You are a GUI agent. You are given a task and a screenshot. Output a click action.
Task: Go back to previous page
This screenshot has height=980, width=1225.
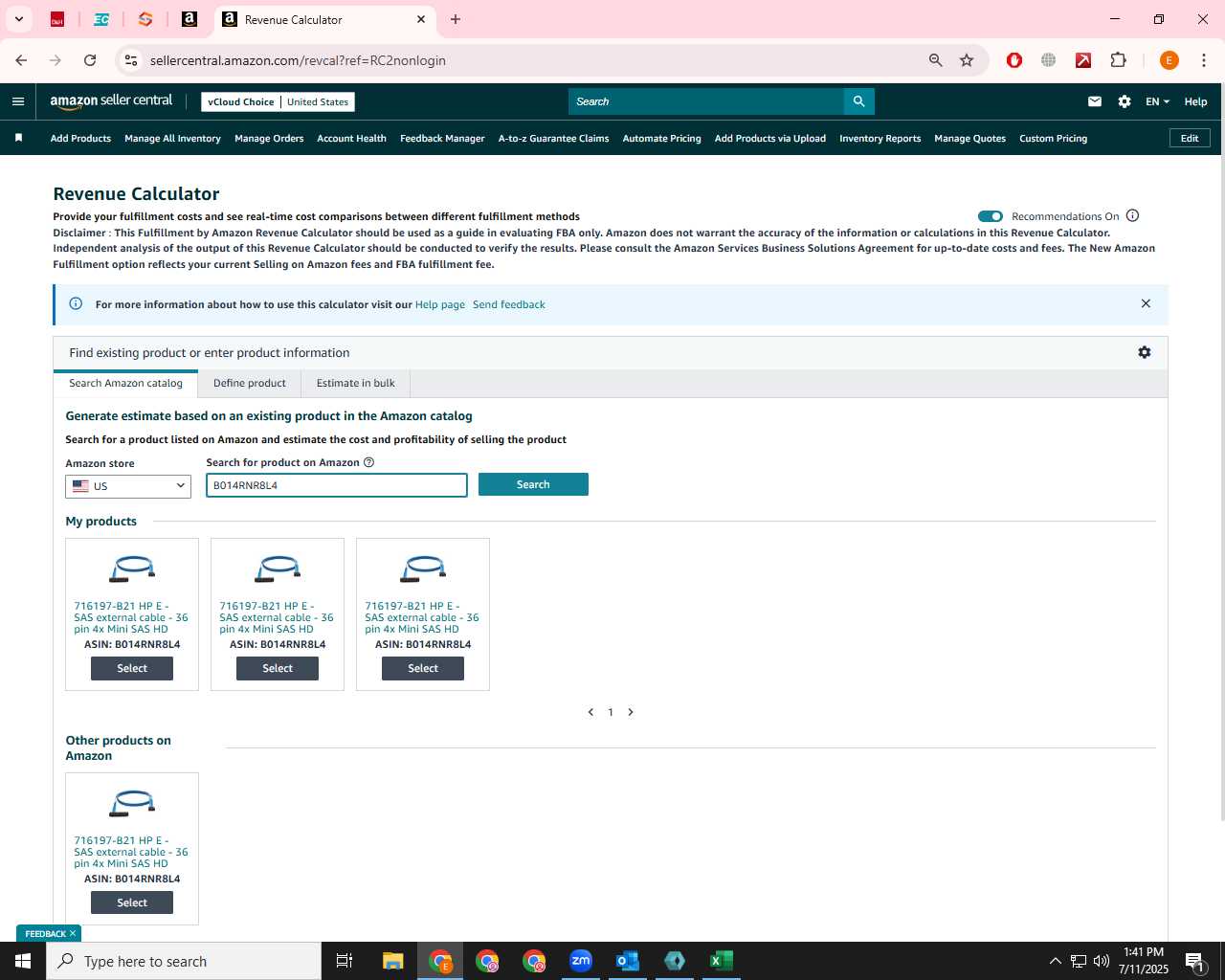click(x=21, y=60)
